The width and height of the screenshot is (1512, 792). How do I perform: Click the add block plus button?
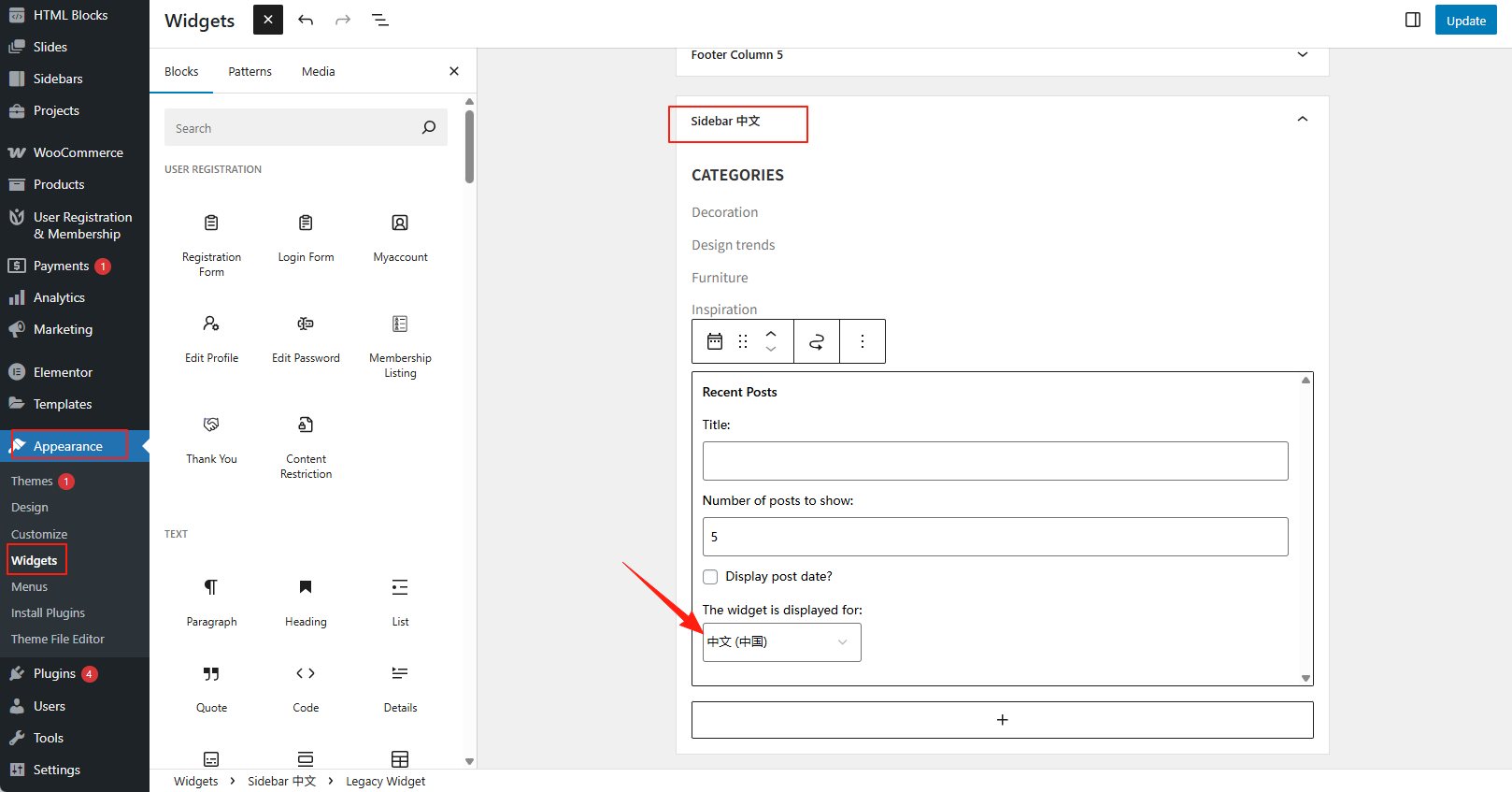1002,720
